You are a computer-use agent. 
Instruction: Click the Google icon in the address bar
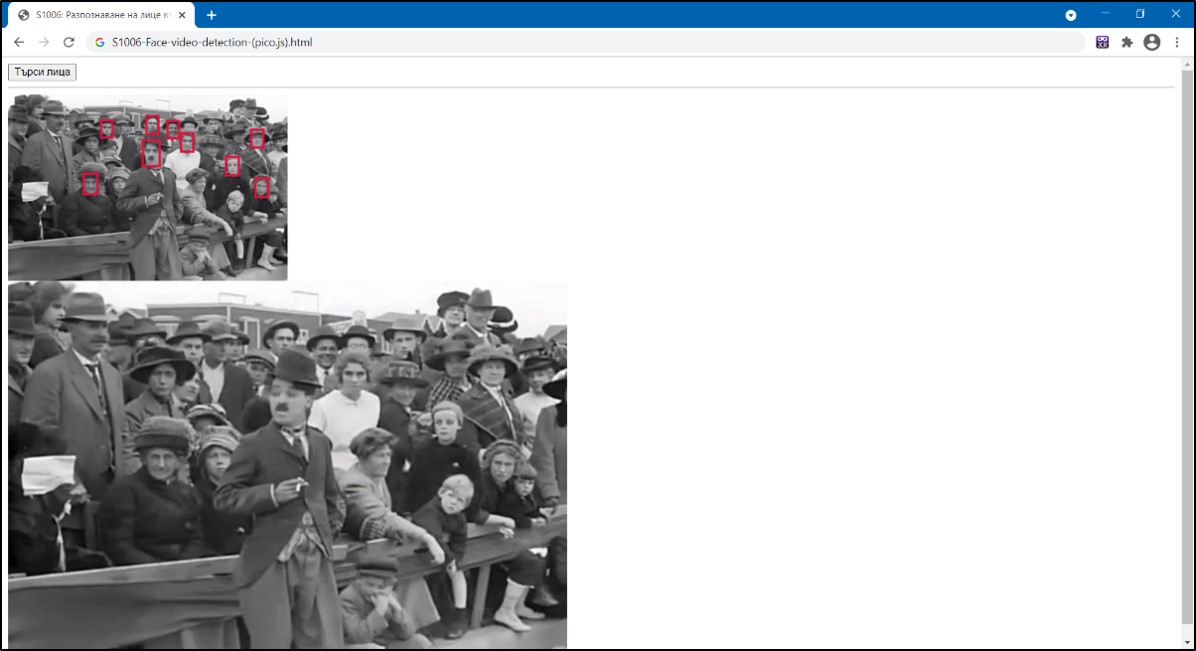[x=100, y=42]
